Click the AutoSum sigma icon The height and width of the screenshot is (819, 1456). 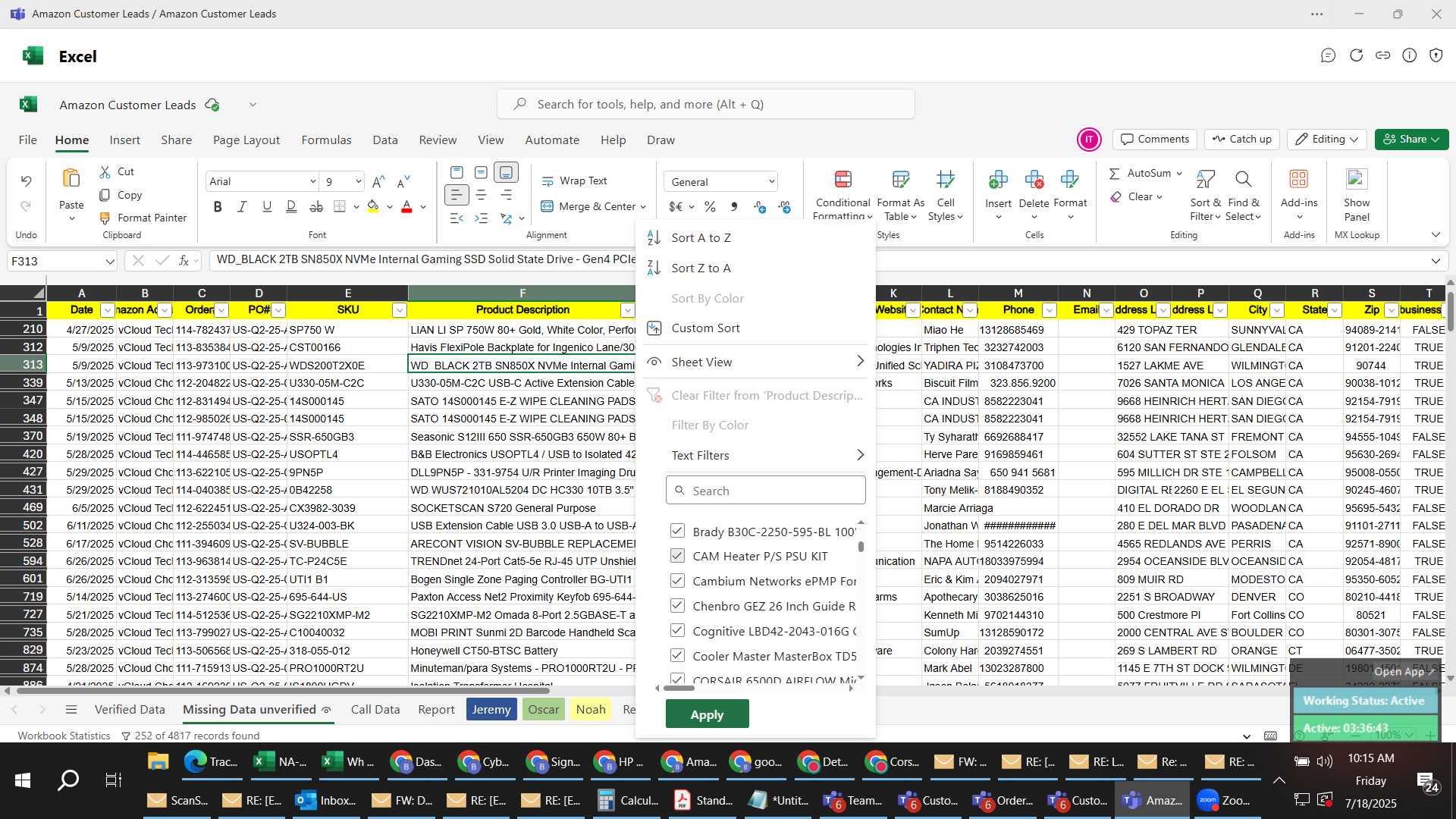[x=1114, y=174]
